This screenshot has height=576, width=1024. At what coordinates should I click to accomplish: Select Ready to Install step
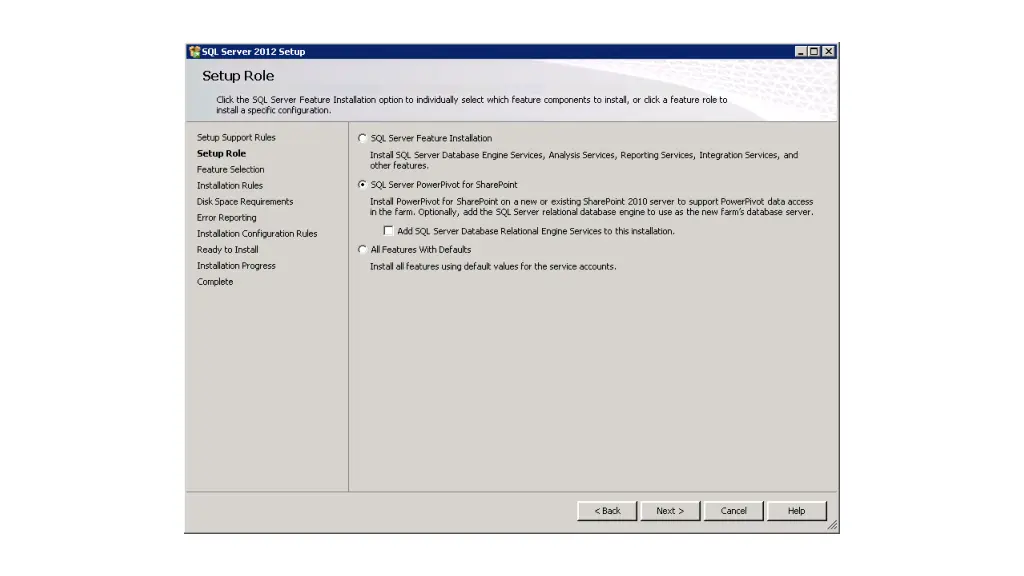click(227, 250)
